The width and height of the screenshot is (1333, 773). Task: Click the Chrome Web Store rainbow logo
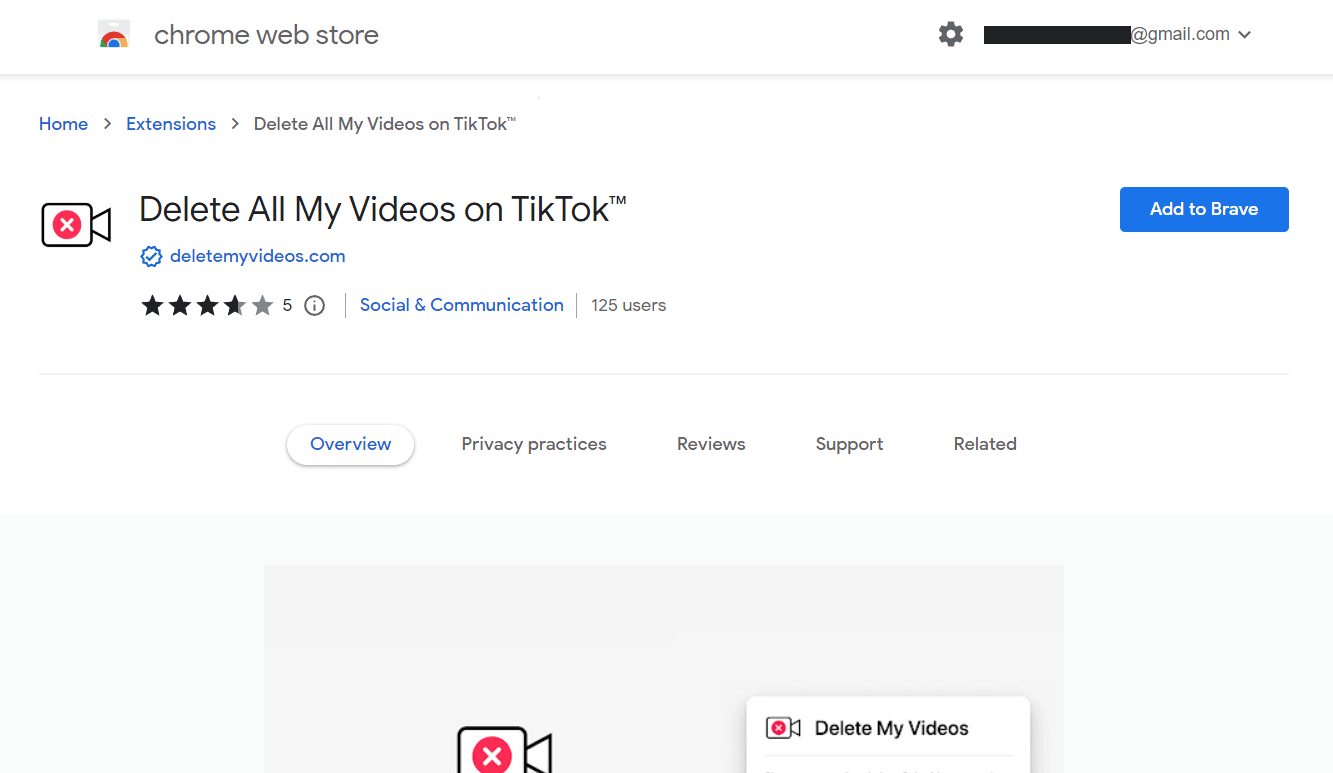point(114,35)
